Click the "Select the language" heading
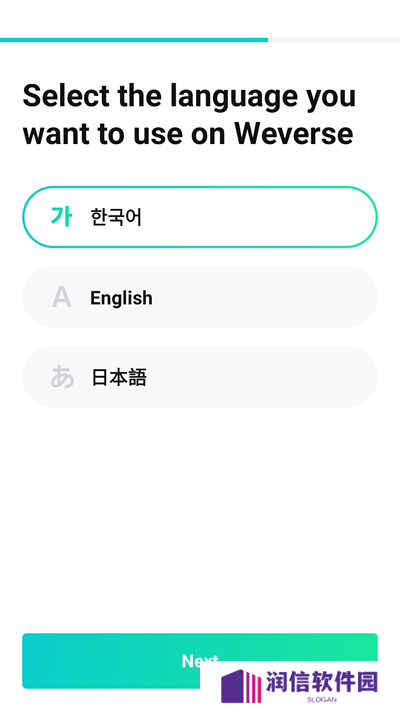The width and height of the screenshot is (400, 711). coord(160,96)
